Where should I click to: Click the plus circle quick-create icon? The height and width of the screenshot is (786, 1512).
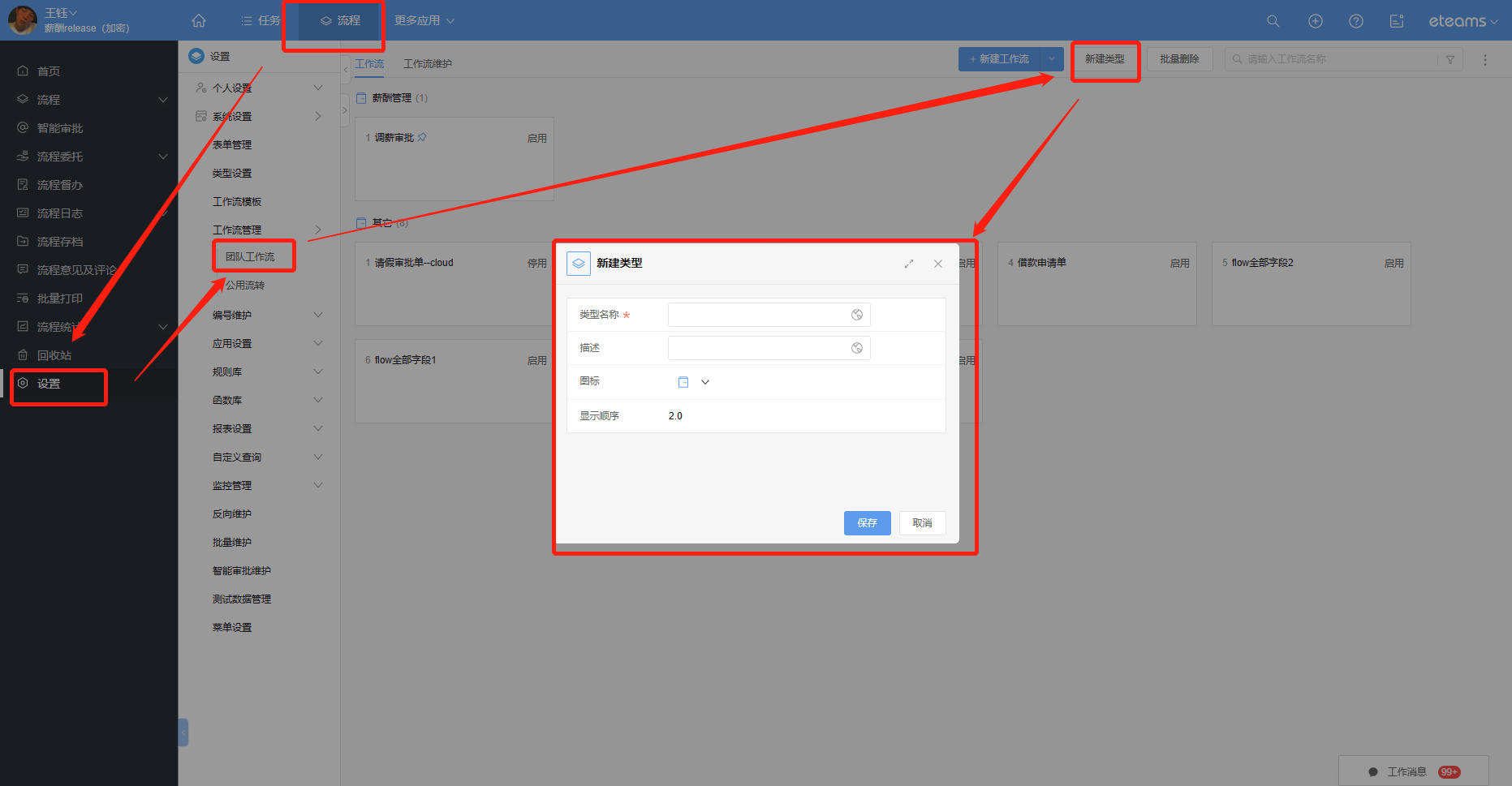(1316, 21)
